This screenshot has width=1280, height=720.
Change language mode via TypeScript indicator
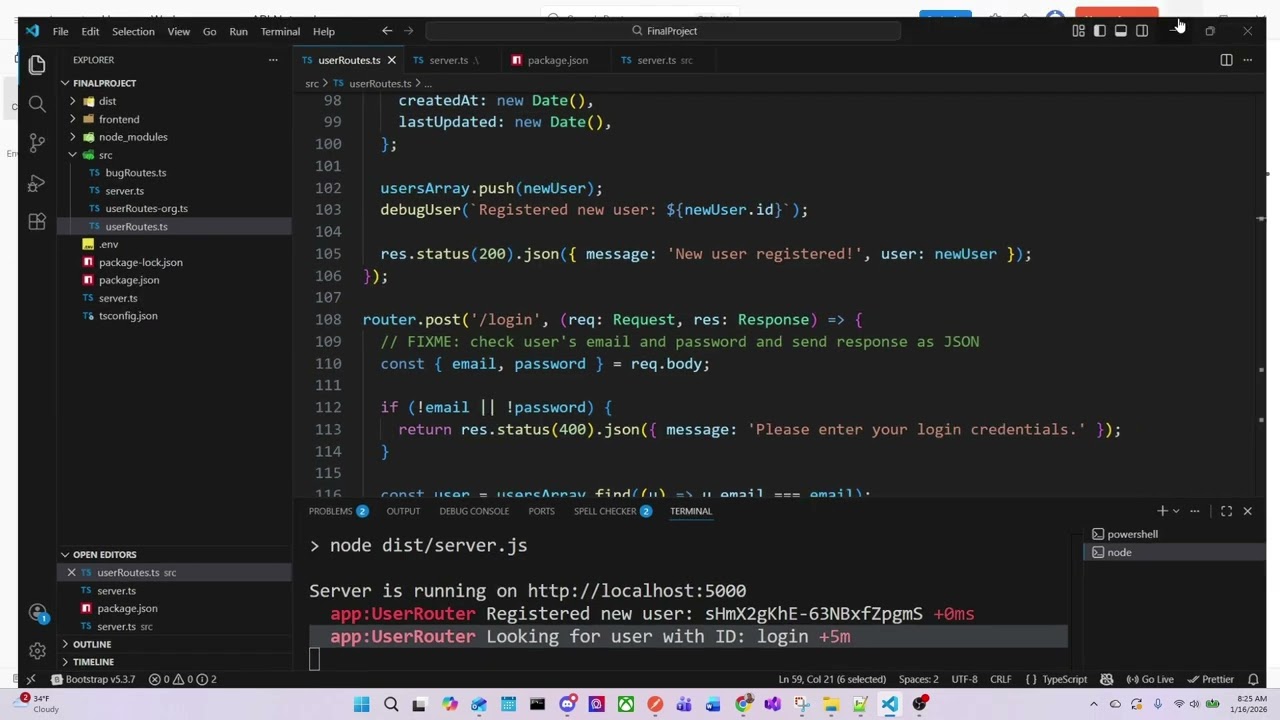click(1064, 679)
